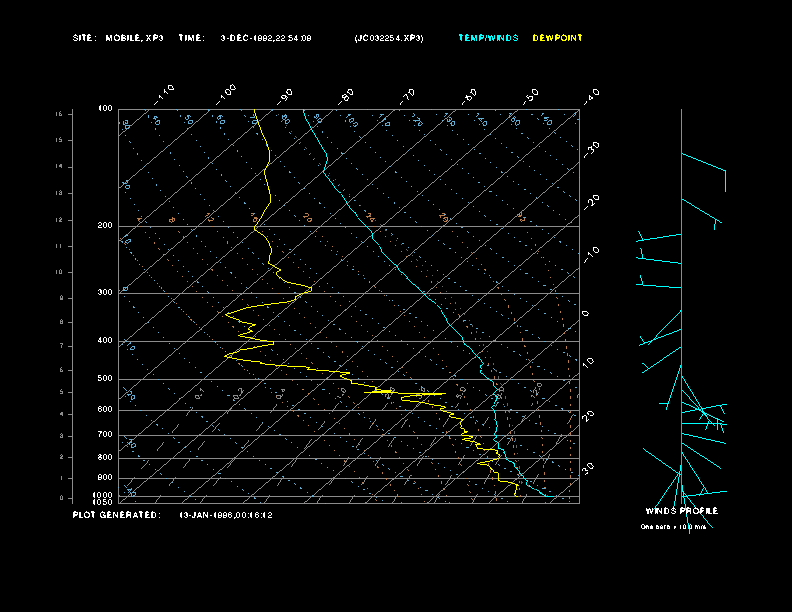The height and width of the screenshot is (612, 792).
Task: Click the '500' pressure level label
Action: coord(105,379)
